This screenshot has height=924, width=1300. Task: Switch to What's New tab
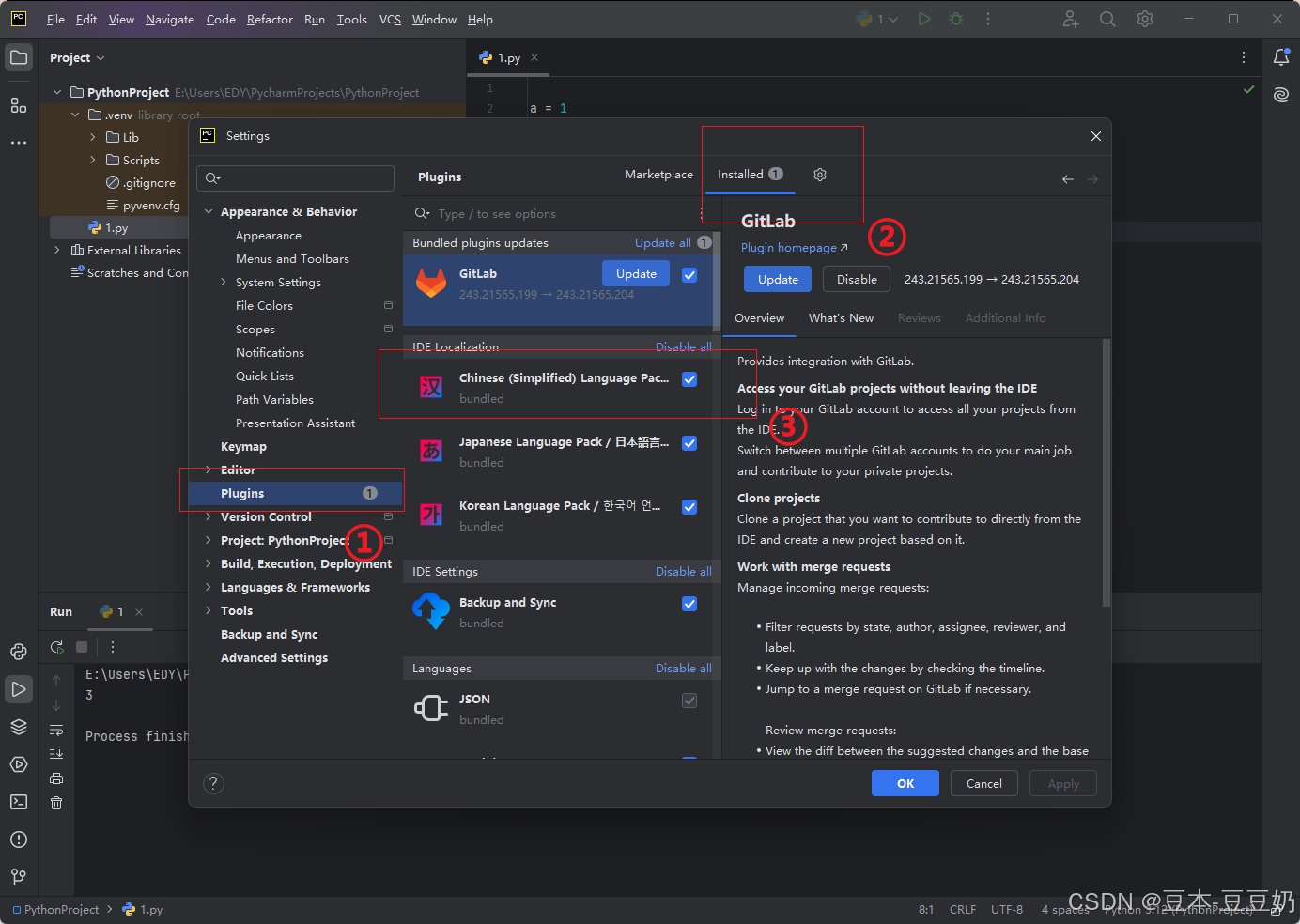pyautogui.click(x=841, y=318)
